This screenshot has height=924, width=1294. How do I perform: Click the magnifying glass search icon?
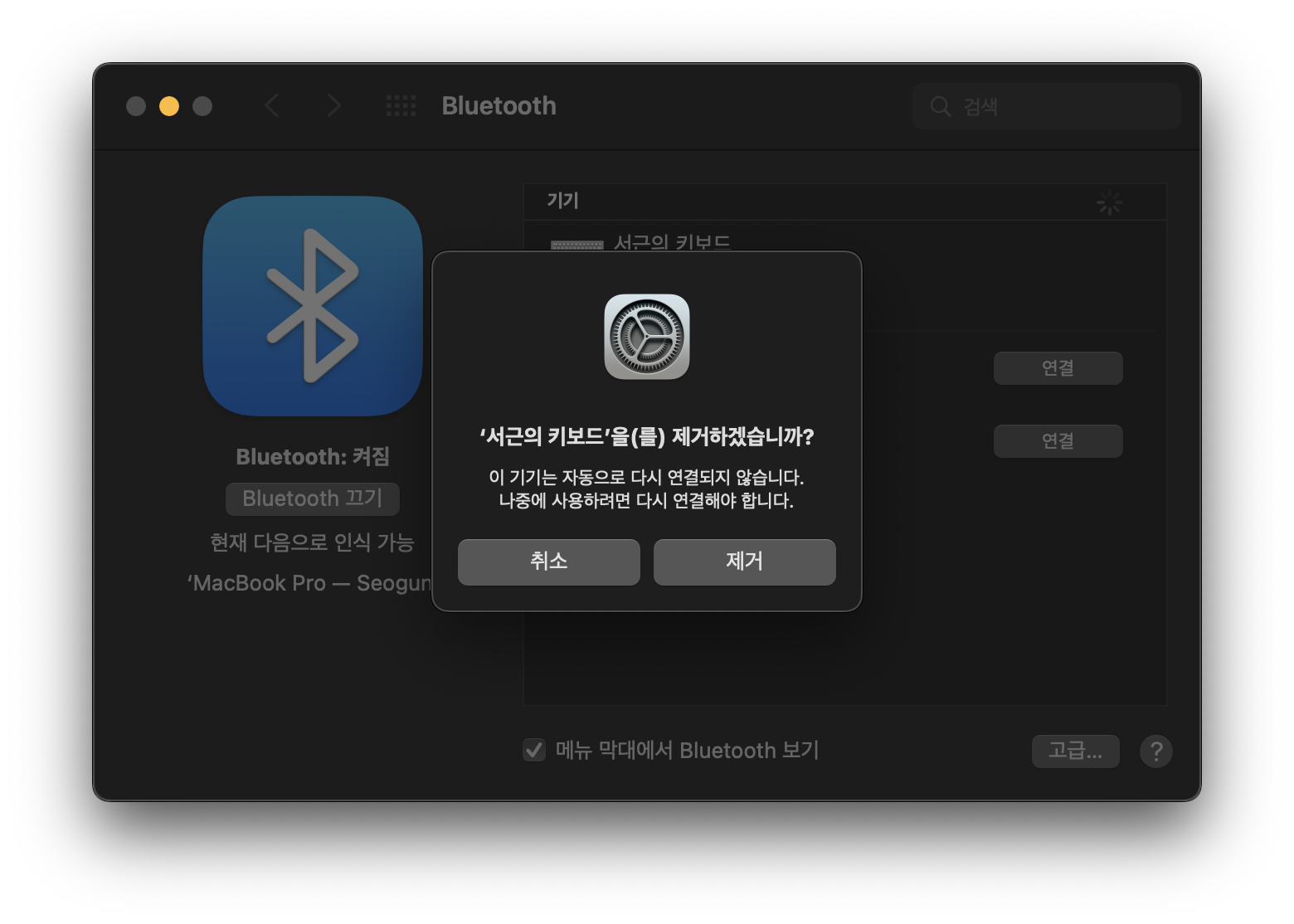coord(940,106)
